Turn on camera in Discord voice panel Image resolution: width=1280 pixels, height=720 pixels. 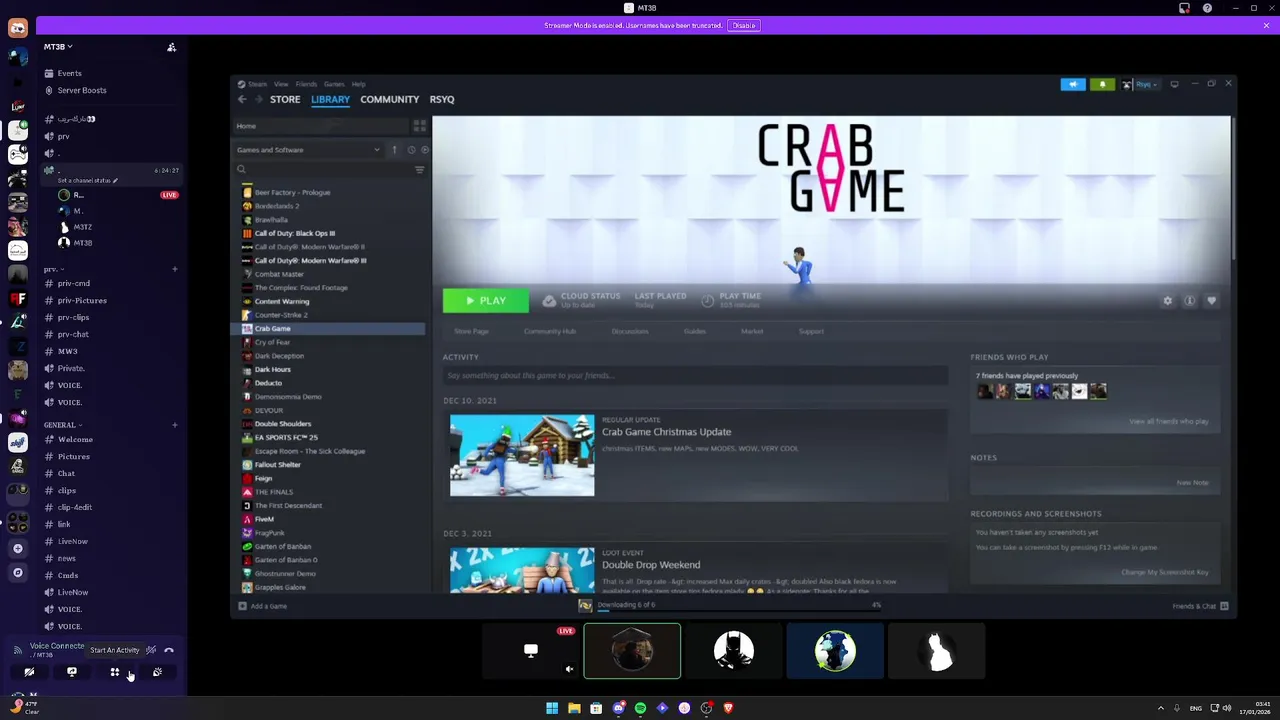tap(29, 672)
